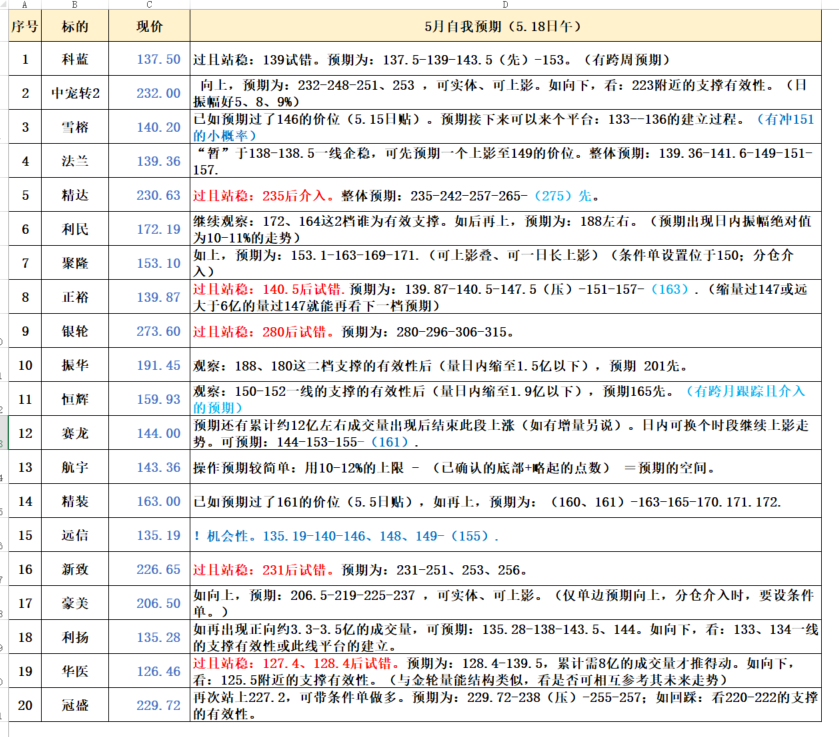This screenshot has height=737, width=839.
Task: Select the cell 航宇
Action: click(x=75, y=467)
